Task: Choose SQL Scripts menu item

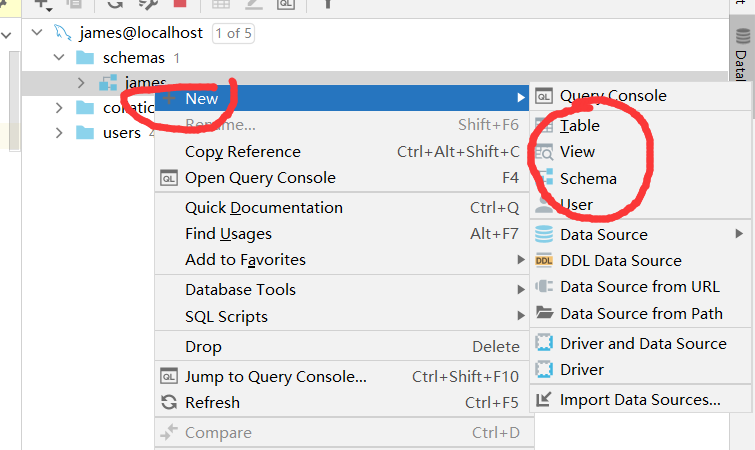Action: 342,316
